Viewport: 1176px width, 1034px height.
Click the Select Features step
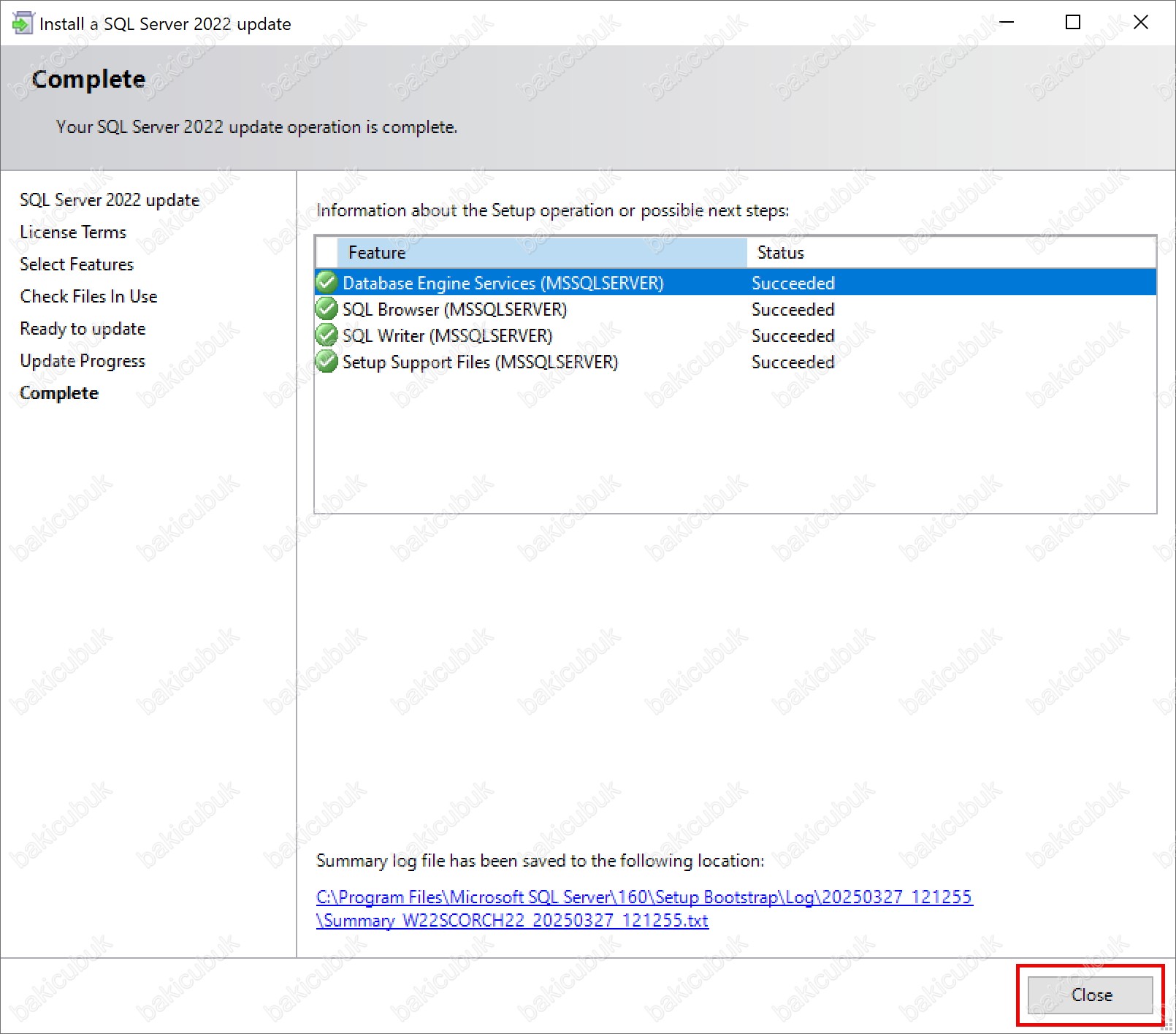coord(77,264)
